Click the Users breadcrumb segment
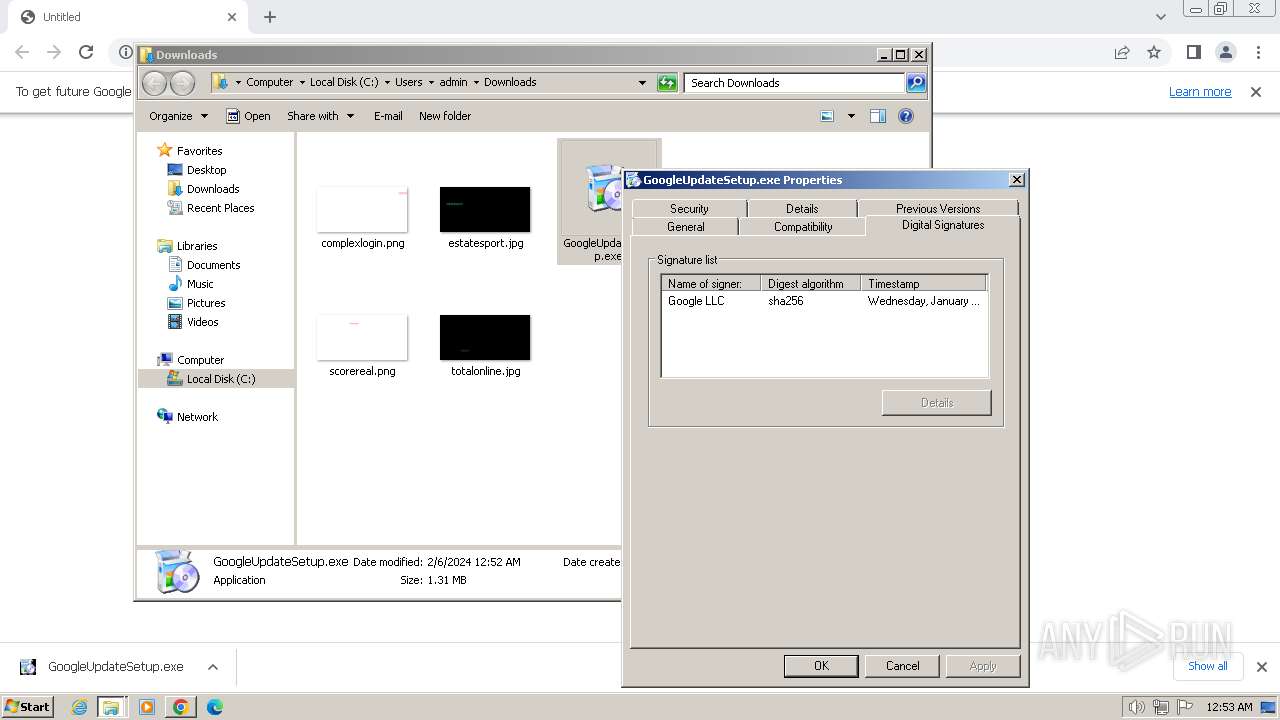Image resolution: width=1280 pixels, height=720 pixels. click(409, 82)
